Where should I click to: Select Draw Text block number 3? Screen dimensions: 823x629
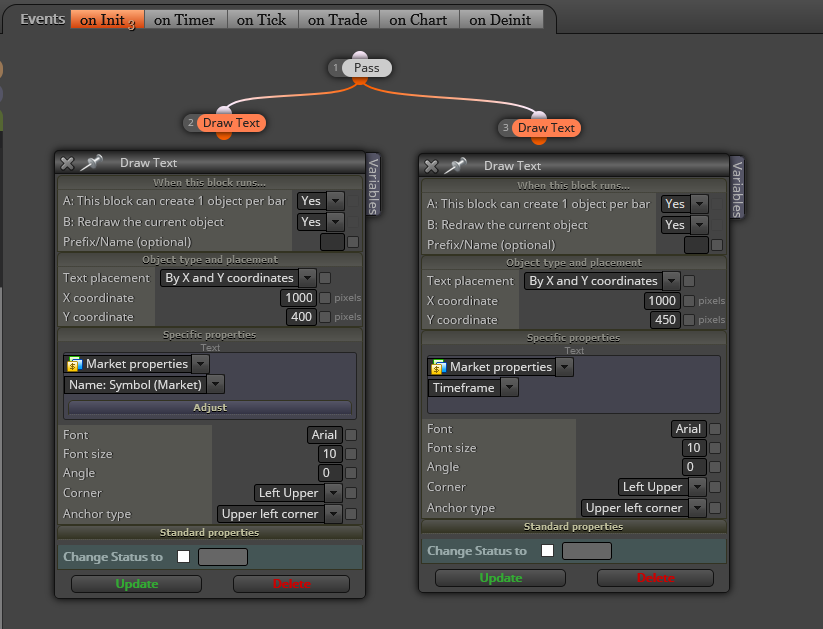tap(546, 128)
